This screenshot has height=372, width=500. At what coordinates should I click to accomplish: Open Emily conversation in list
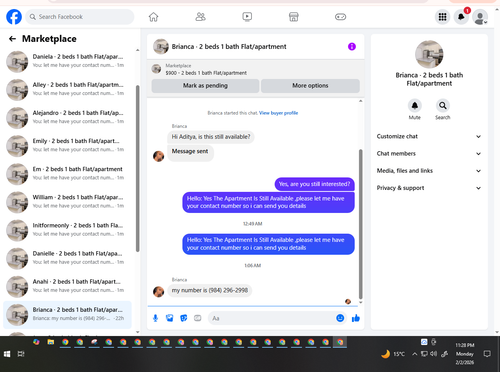point(67,145)
